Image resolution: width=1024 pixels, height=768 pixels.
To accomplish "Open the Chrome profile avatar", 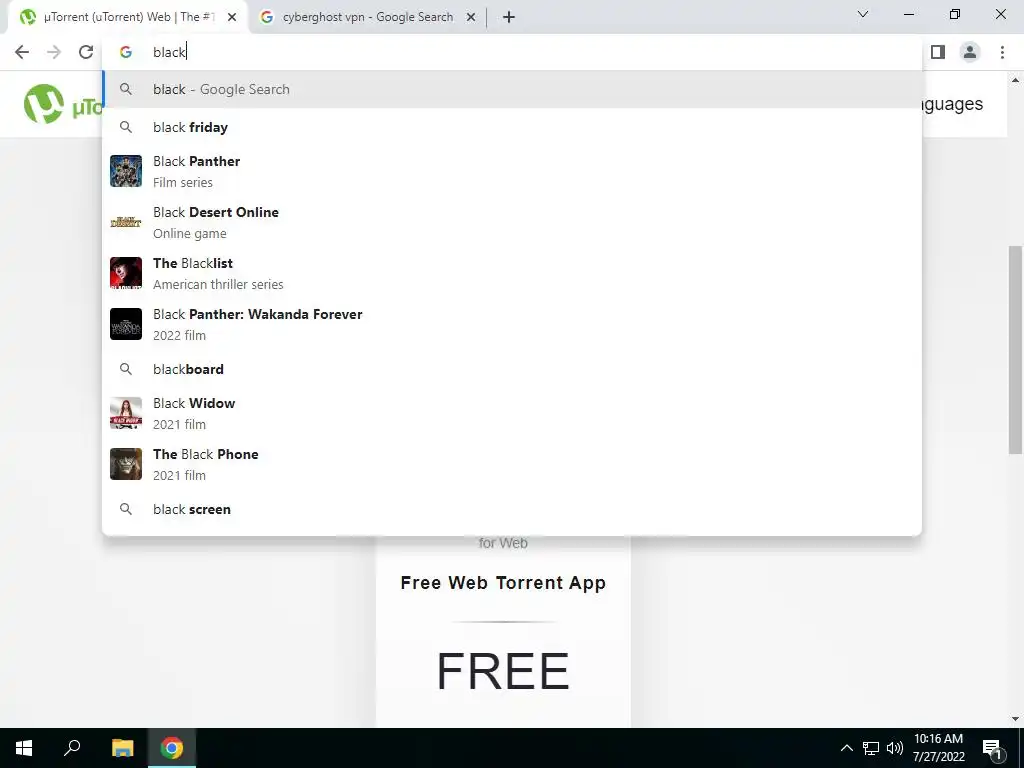I will [x=970, y=52].
